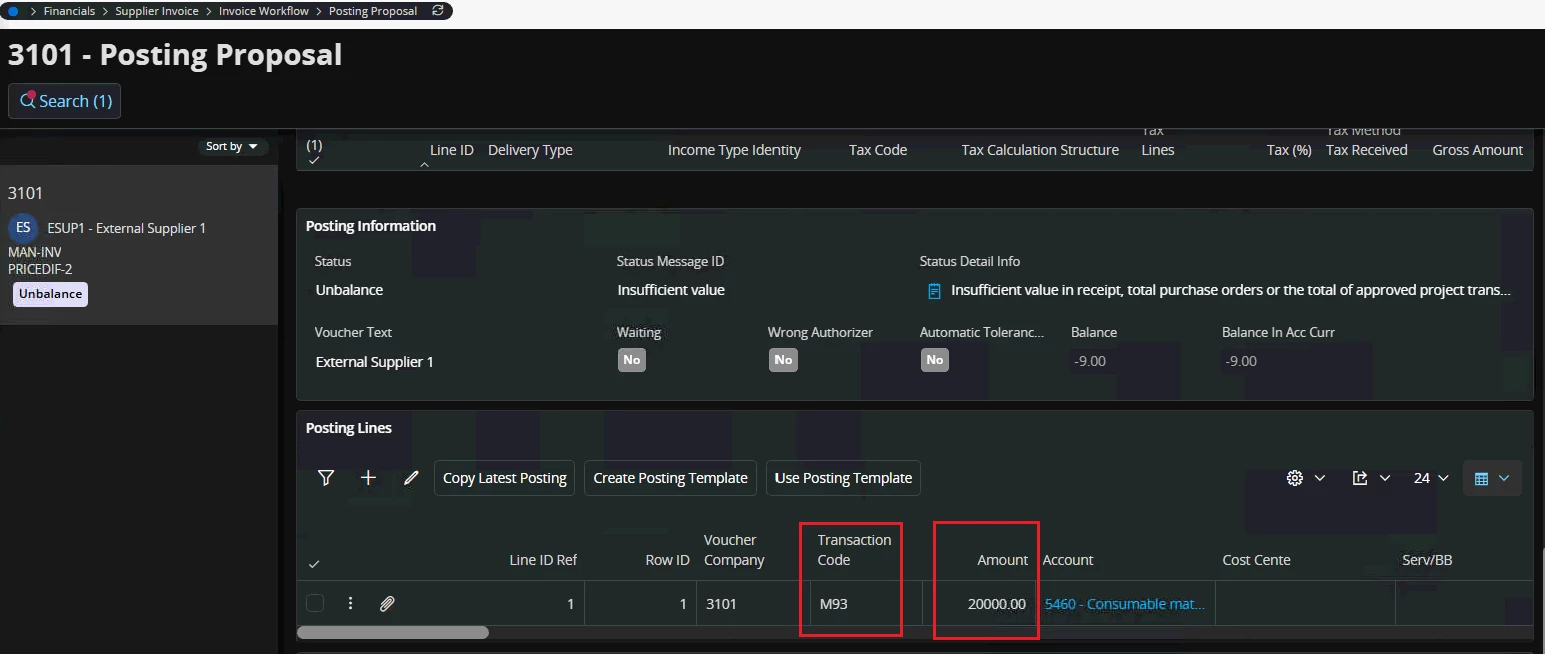1545x654 pixels.
Task: Click the Copy Latest Posting button
Action: 505,478
